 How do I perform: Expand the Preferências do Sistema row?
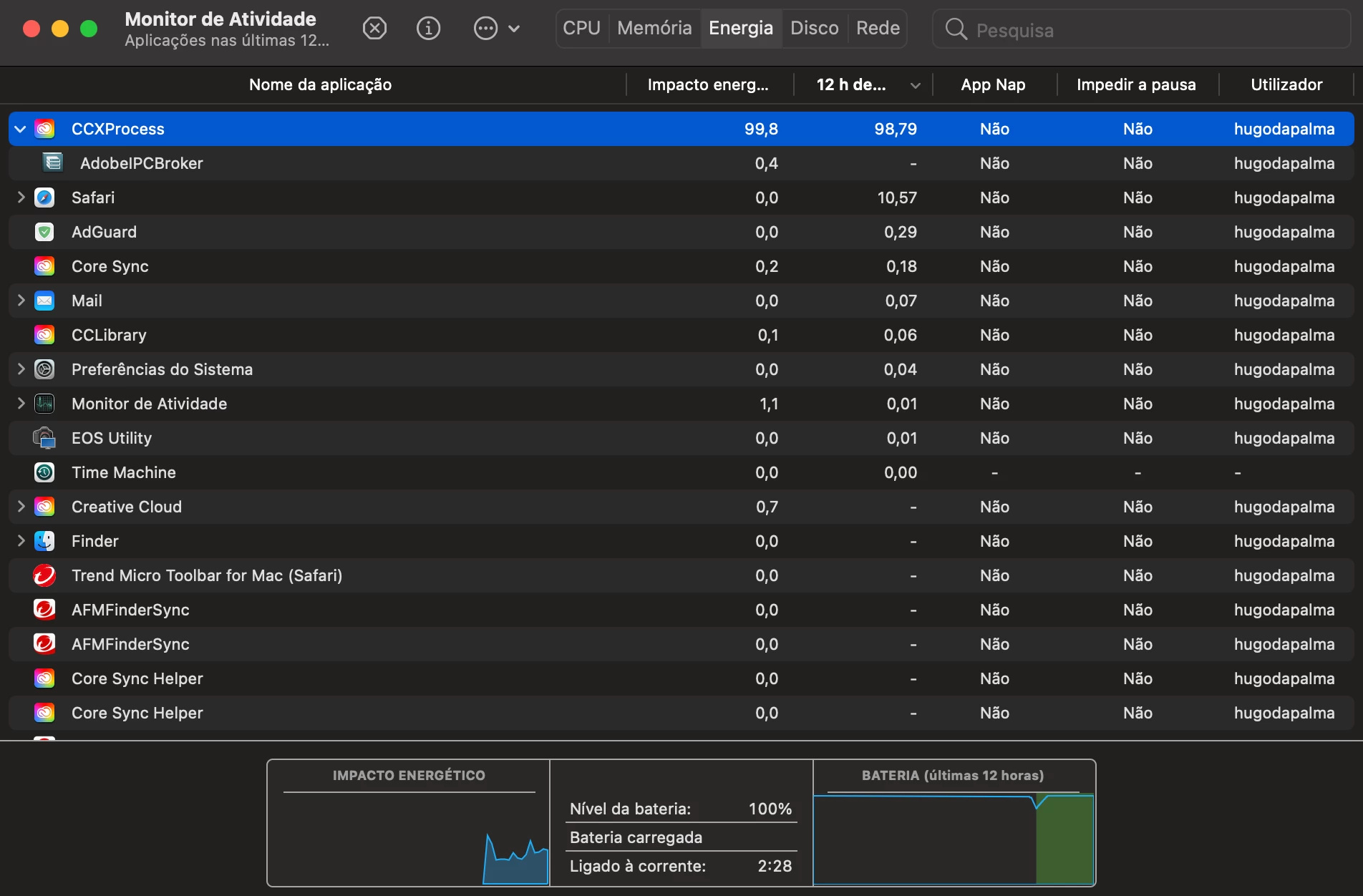pos(21,369)
